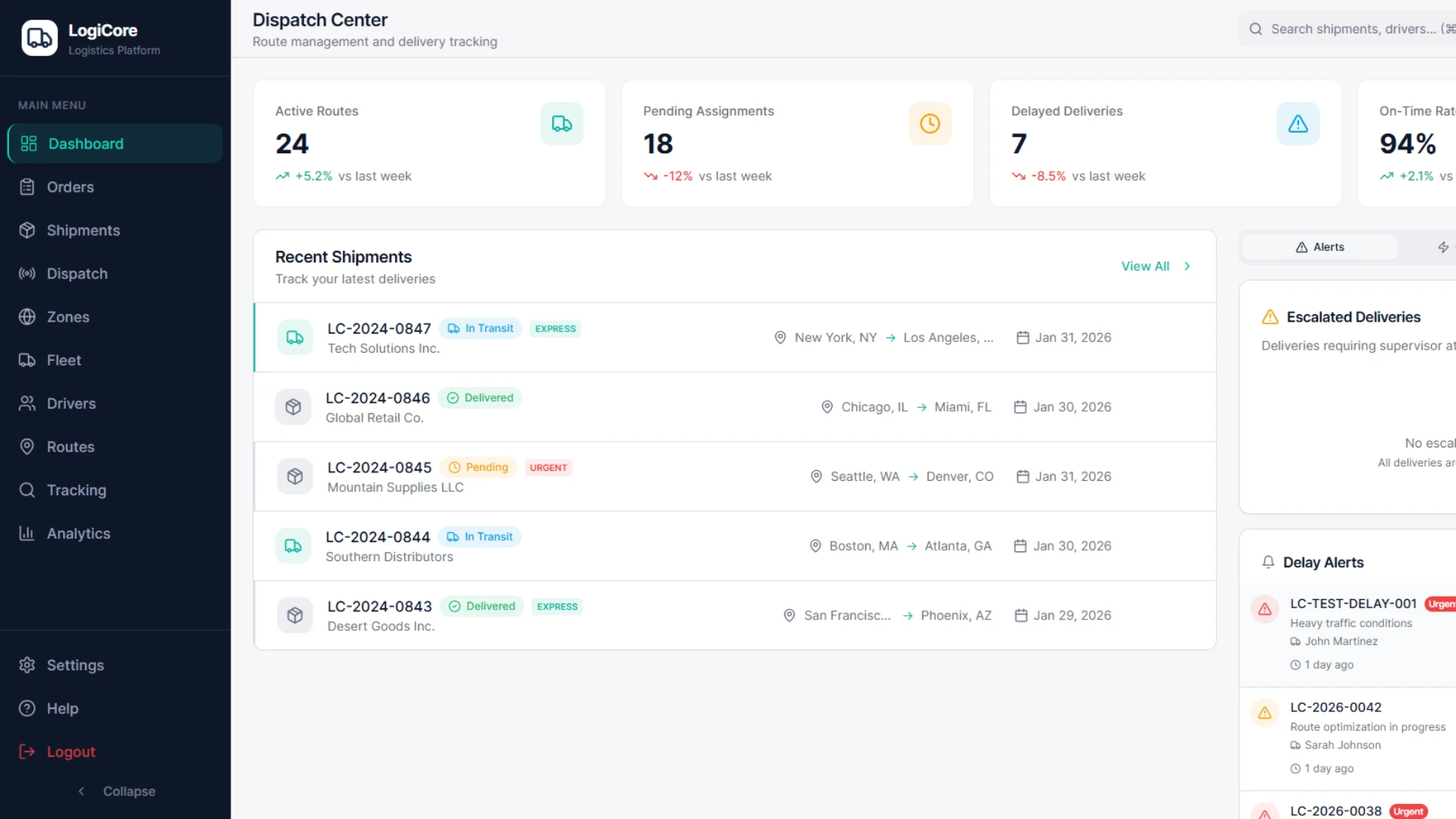Open the Orders menu item
Viewport: 1456px width, 819px height.
click(x=115, y=187)
